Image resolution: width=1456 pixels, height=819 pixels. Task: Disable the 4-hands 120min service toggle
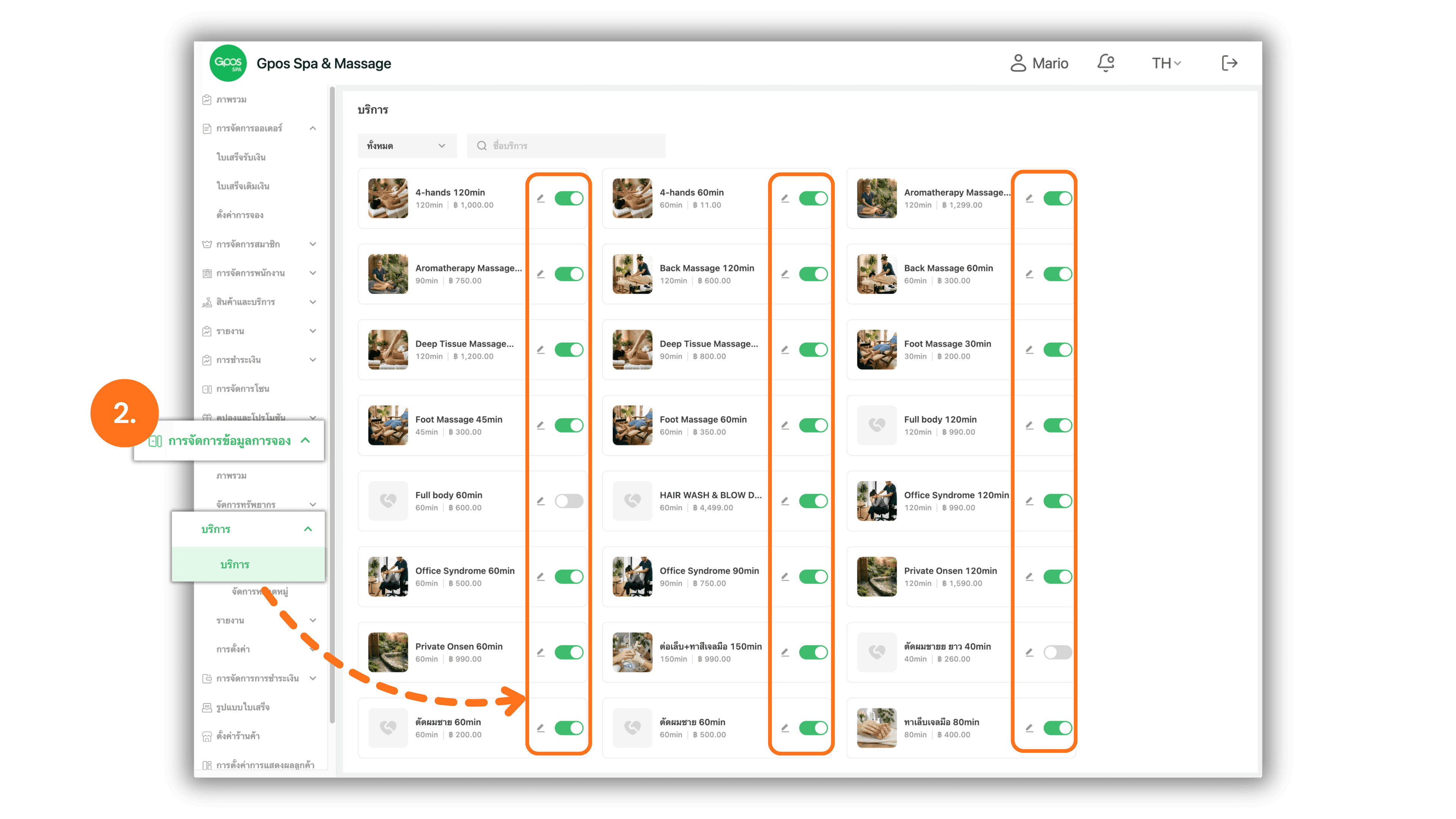(569, 198)
